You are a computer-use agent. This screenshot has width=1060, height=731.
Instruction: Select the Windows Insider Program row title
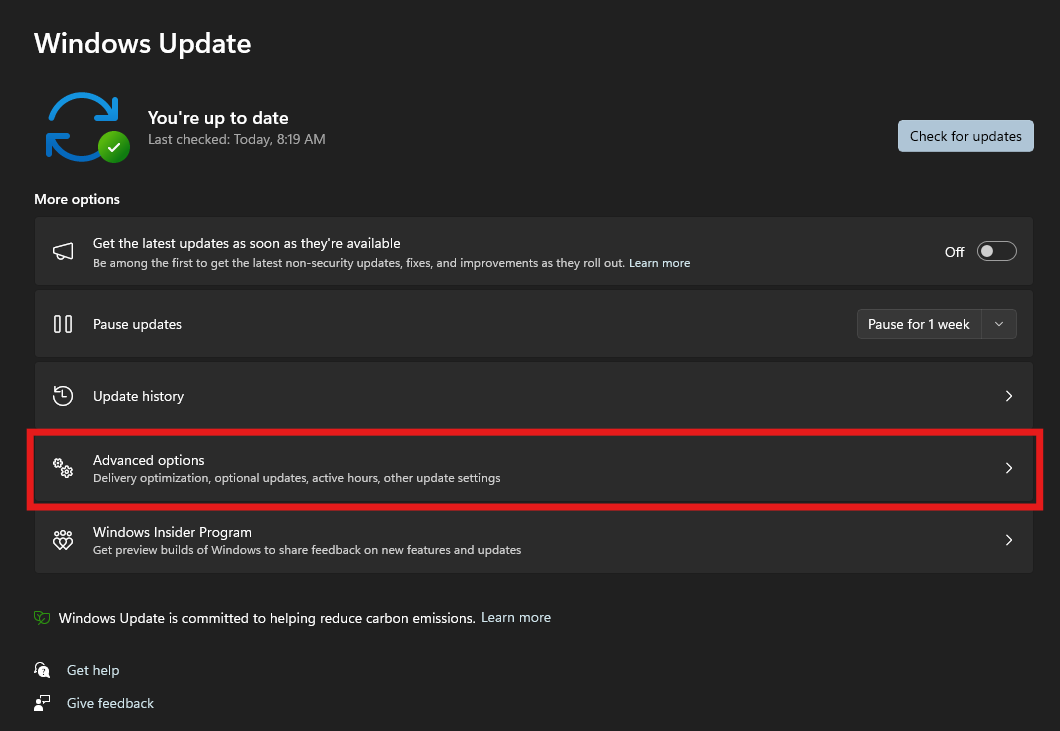click(x=172, y=532)
